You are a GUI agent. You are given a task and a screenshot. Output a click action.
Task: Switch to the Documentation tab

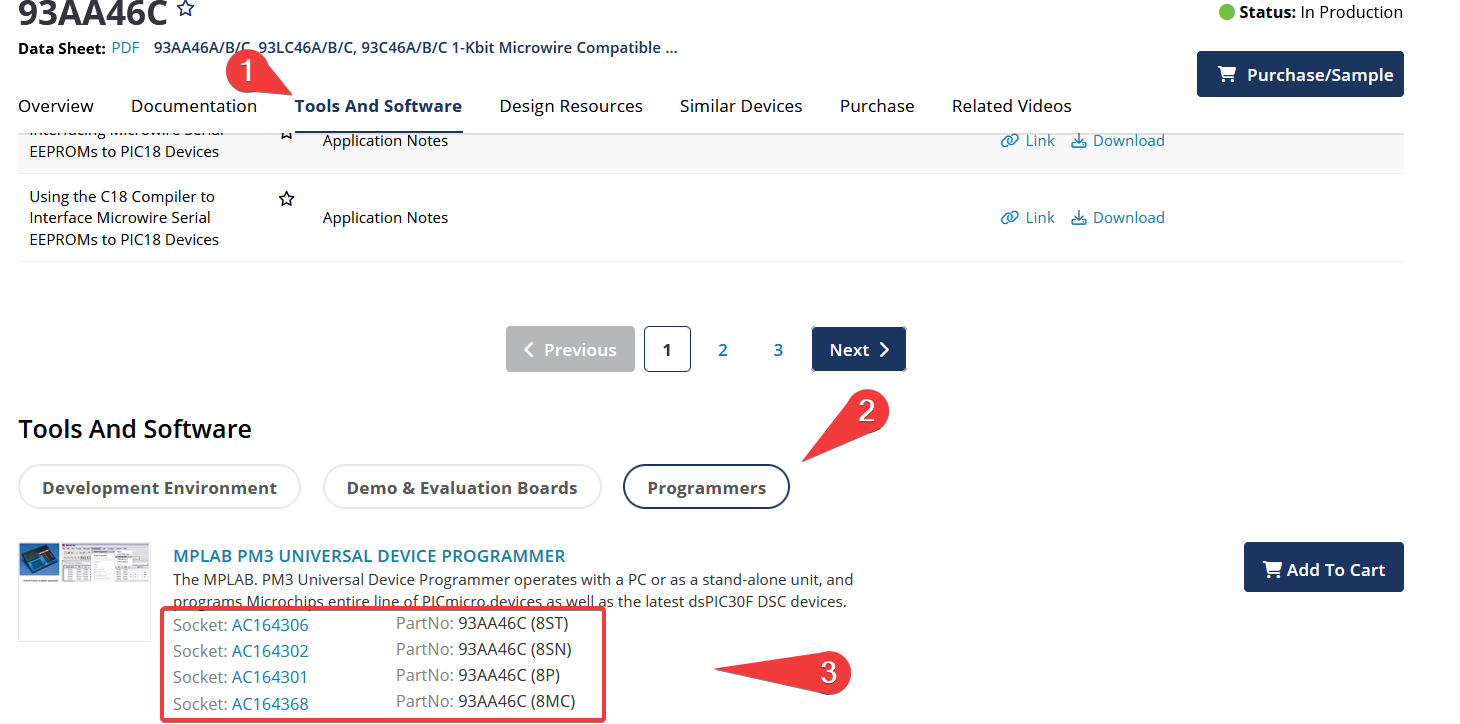pos(194,106)
